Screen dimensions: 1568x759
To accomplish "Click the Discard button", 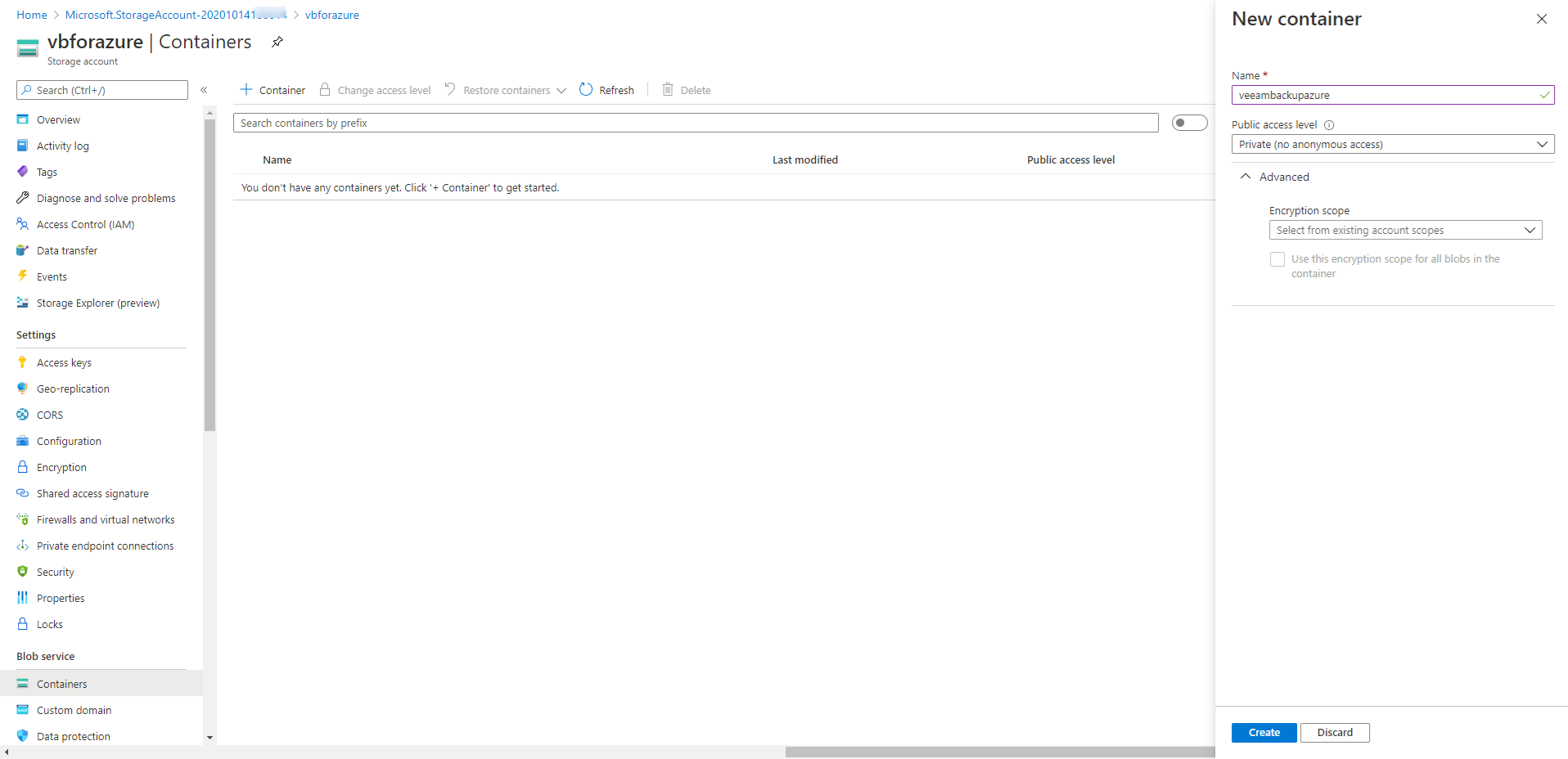I will coord(1335,733).
